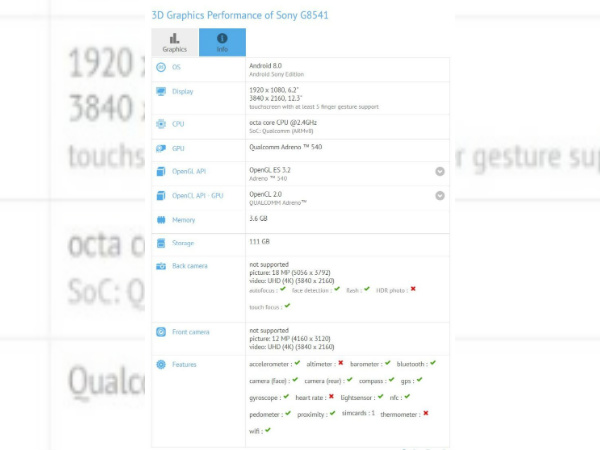The width and height of the screenshot is (600, 450).
Task: Expand the OpenCL 2.0 details
Action: (x=440, y=196)
